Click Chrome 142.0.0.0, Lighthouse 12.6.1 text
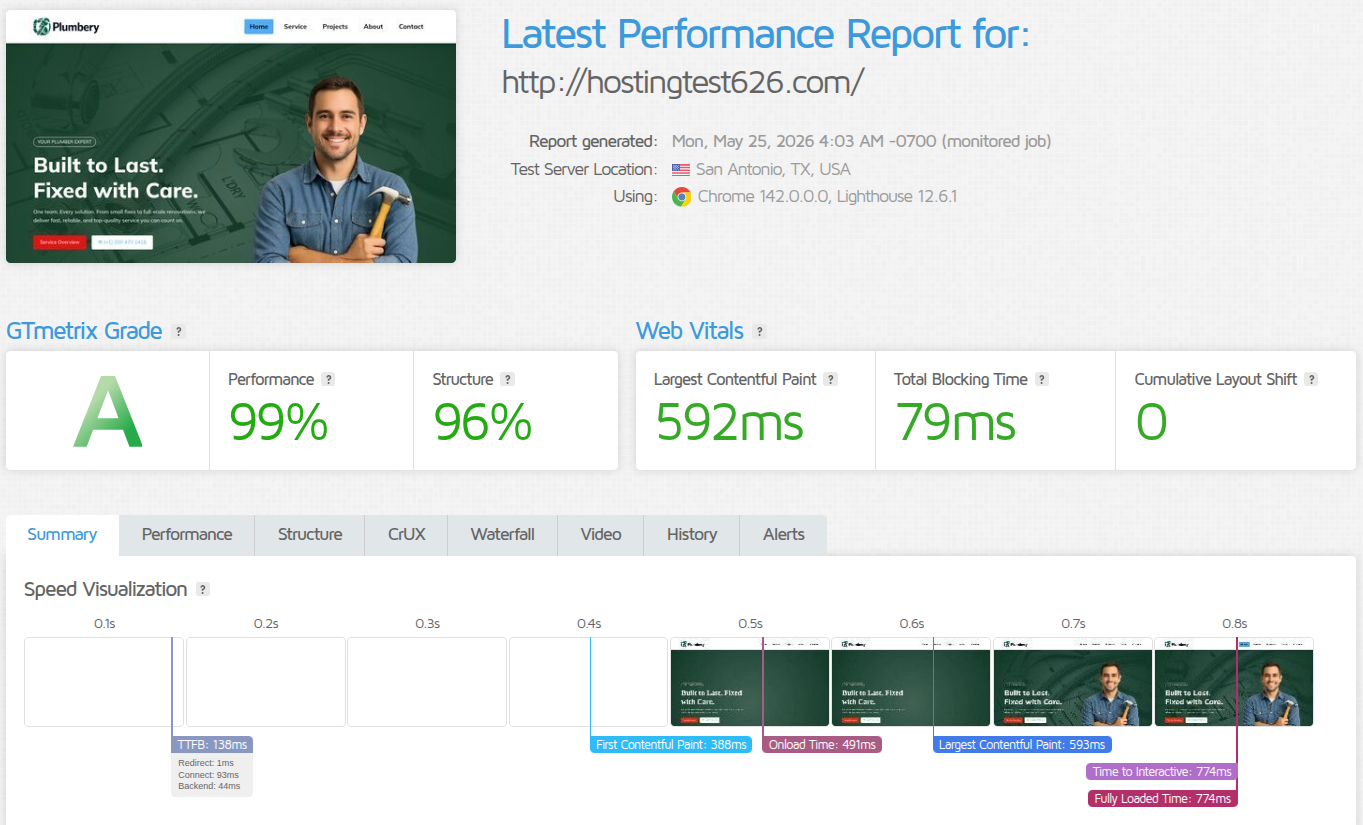The image size is (1363, 825). 827,197
